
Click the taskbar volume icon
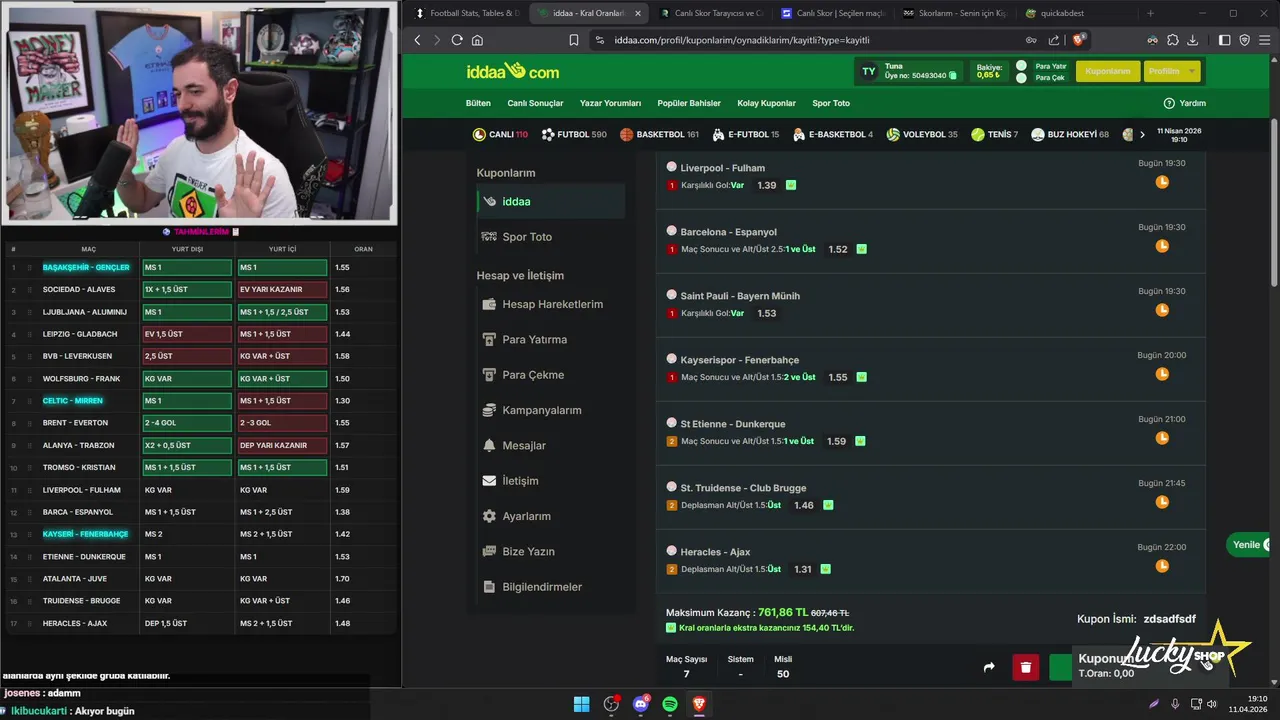[1211, 704]
